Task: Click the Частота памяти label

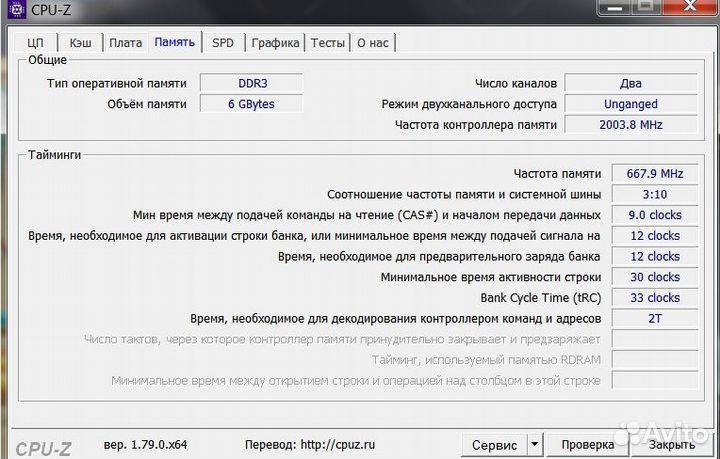Action: pyautogui.click(x=557, y=174)
